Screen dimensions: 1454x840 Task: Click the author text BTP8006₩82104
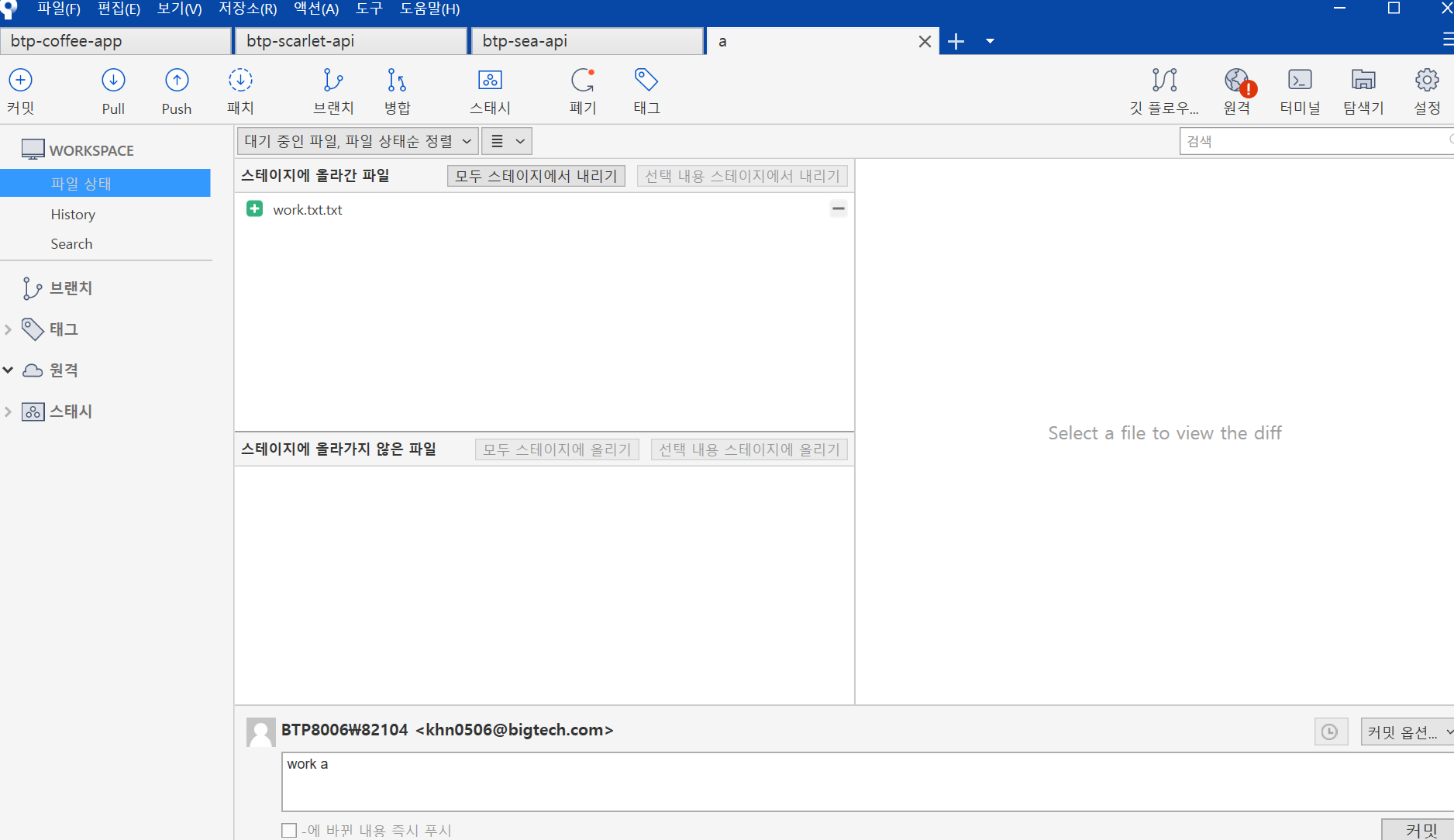coord(344,730)
